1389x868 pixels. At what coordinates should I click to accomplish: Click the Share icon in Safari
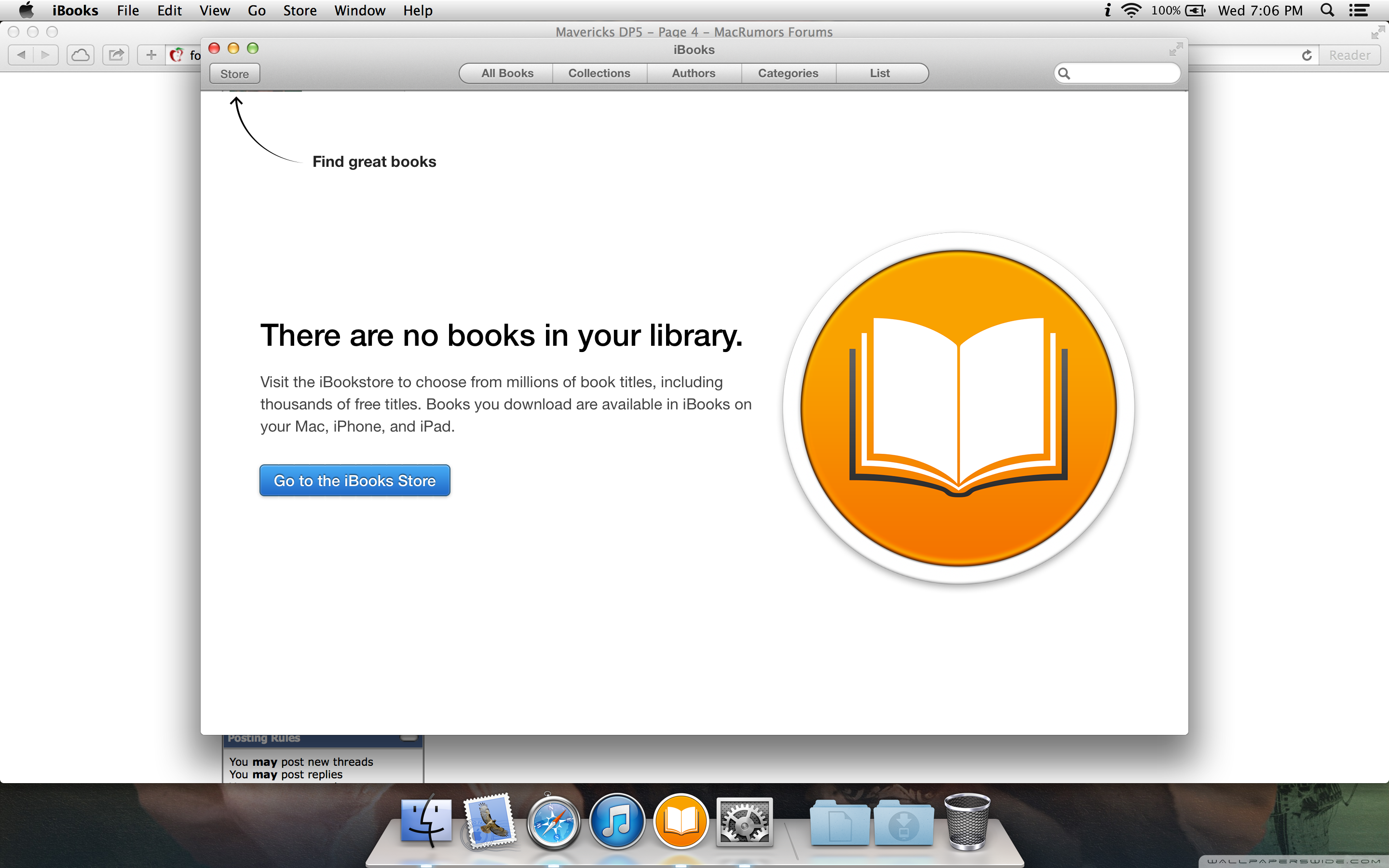[116, 54]
